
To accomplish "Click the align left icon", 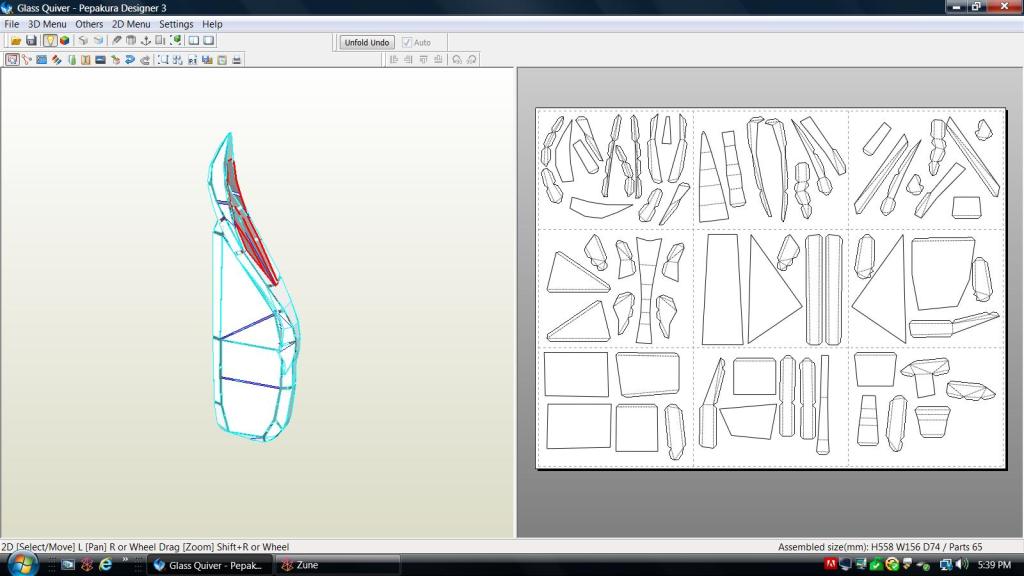I will point(393,59).
